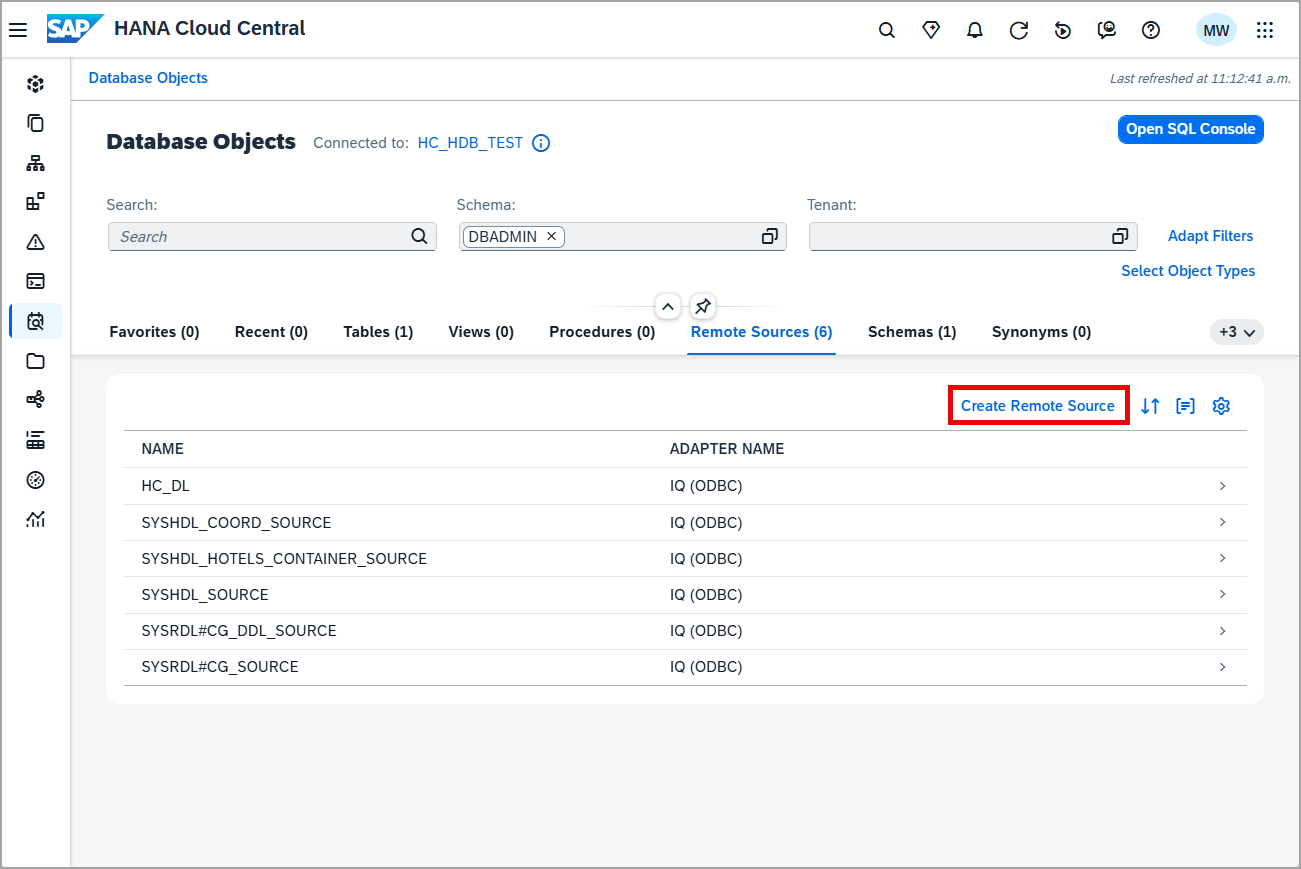Open the group-by list icon
The width and height of the screenshot is (1301, 869).
coord(1186,406)
